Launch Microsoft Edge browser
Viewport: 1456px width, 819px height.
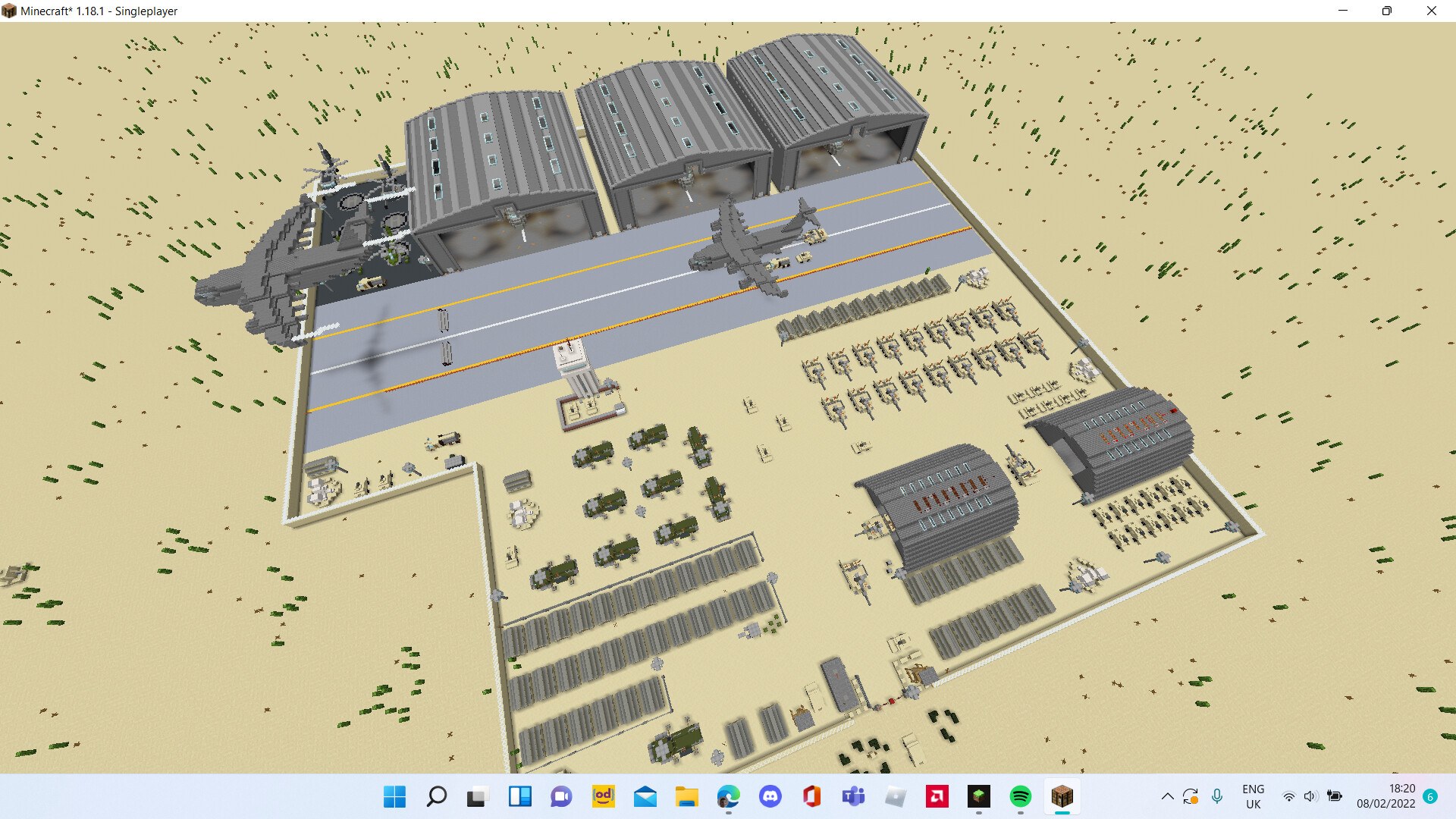pyautogui.click(x=729, y=797)
